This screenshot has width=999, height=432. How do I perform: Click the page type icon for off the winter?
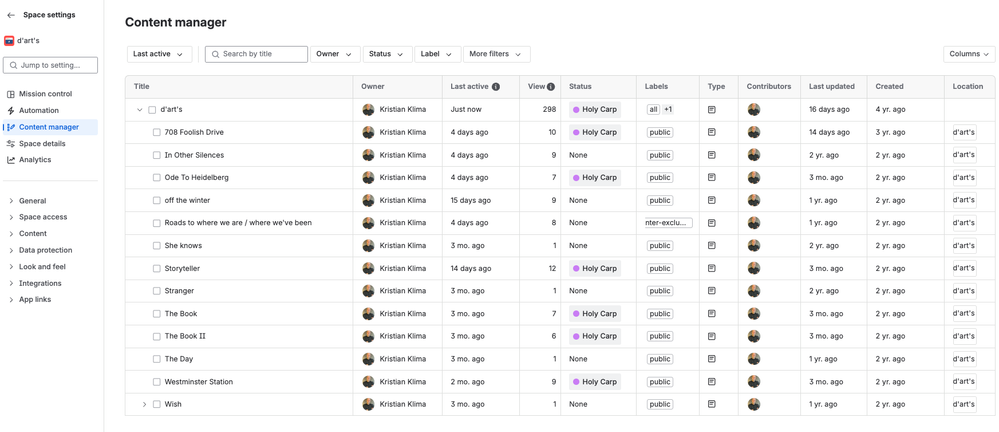[x=712, y=201]
